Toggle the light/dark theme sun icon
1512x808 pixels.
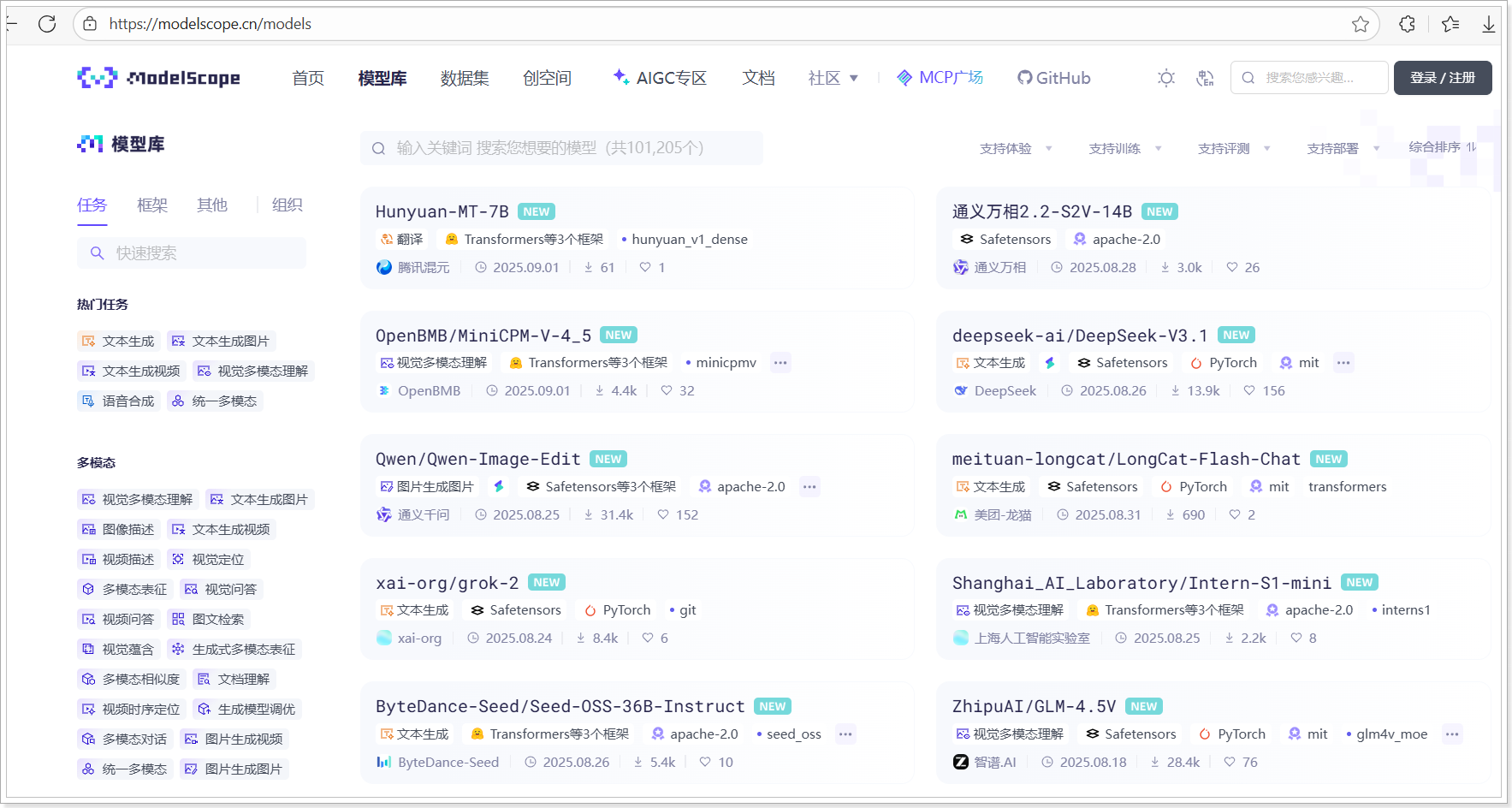click(1166, 78)
